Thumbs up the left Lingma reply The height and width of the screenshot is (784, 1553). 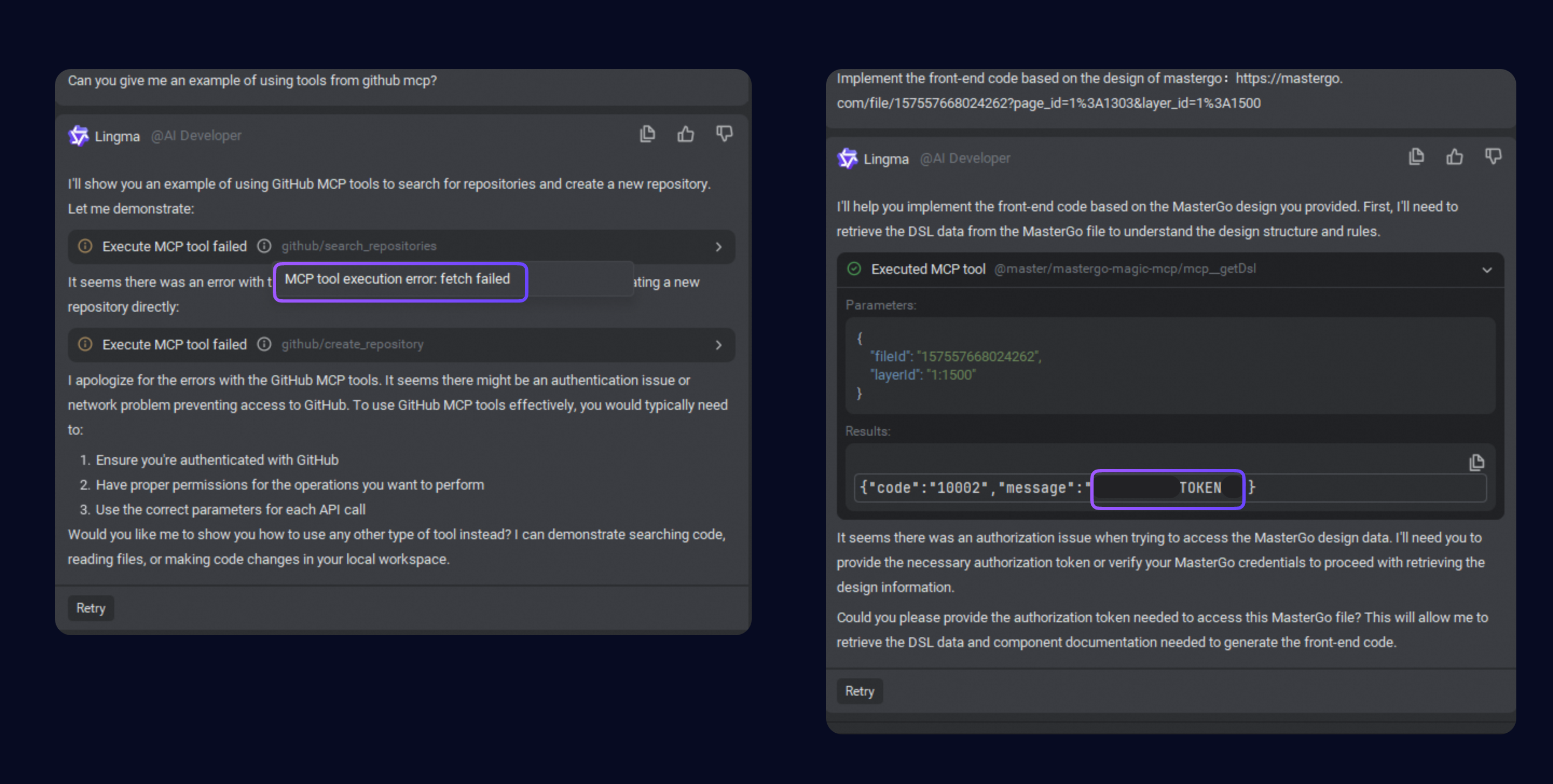tap(685, 134)
